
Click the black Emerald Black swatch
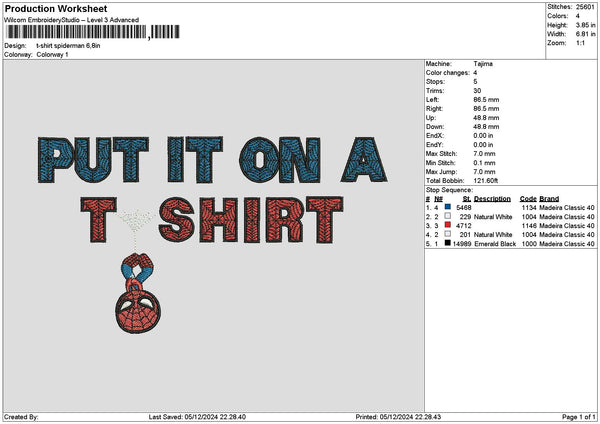pyautogui.click(x=447, y=243)
